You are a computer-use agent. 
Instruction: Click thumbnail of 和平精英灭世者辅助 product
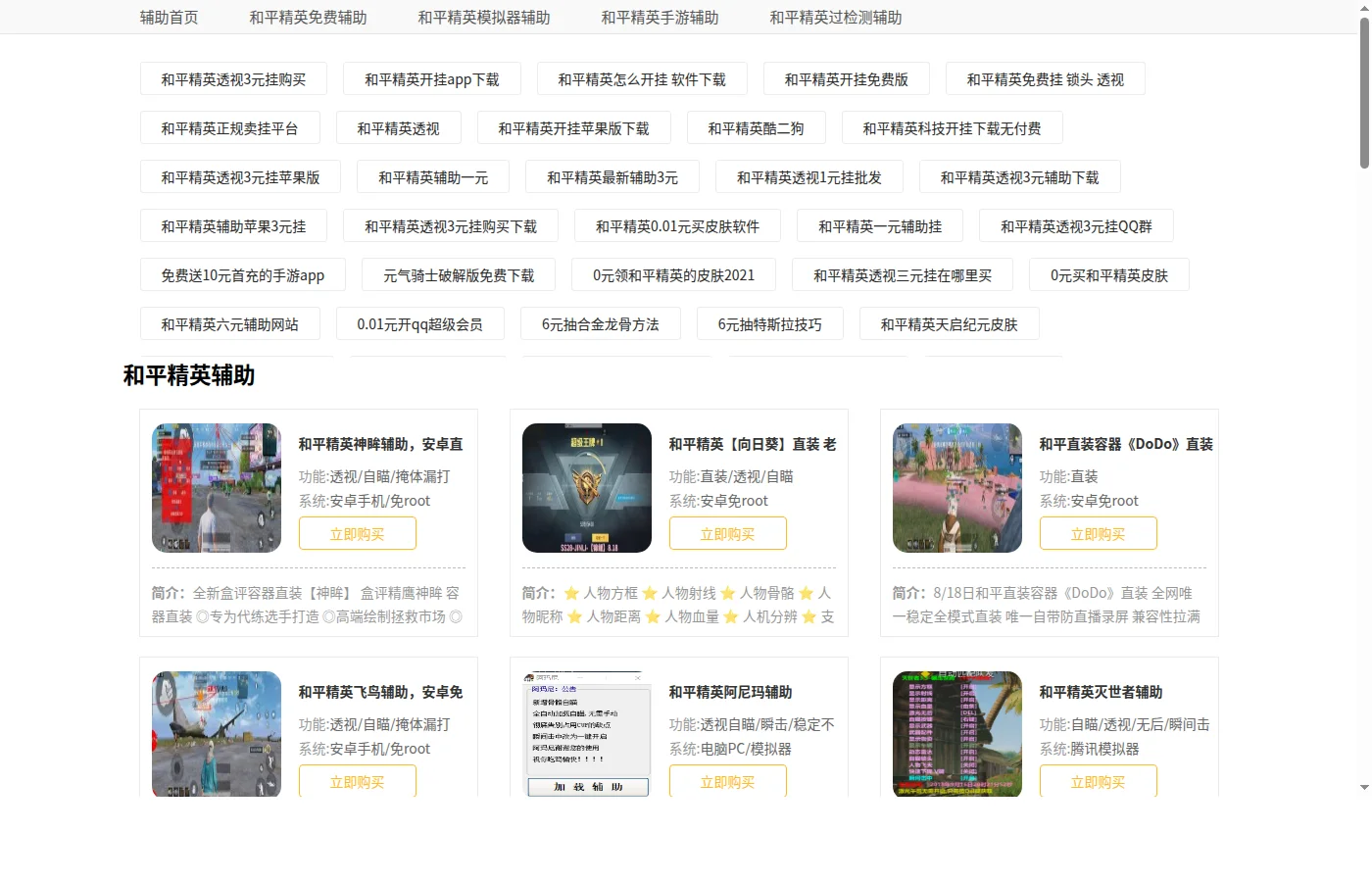tap(957, 734)
